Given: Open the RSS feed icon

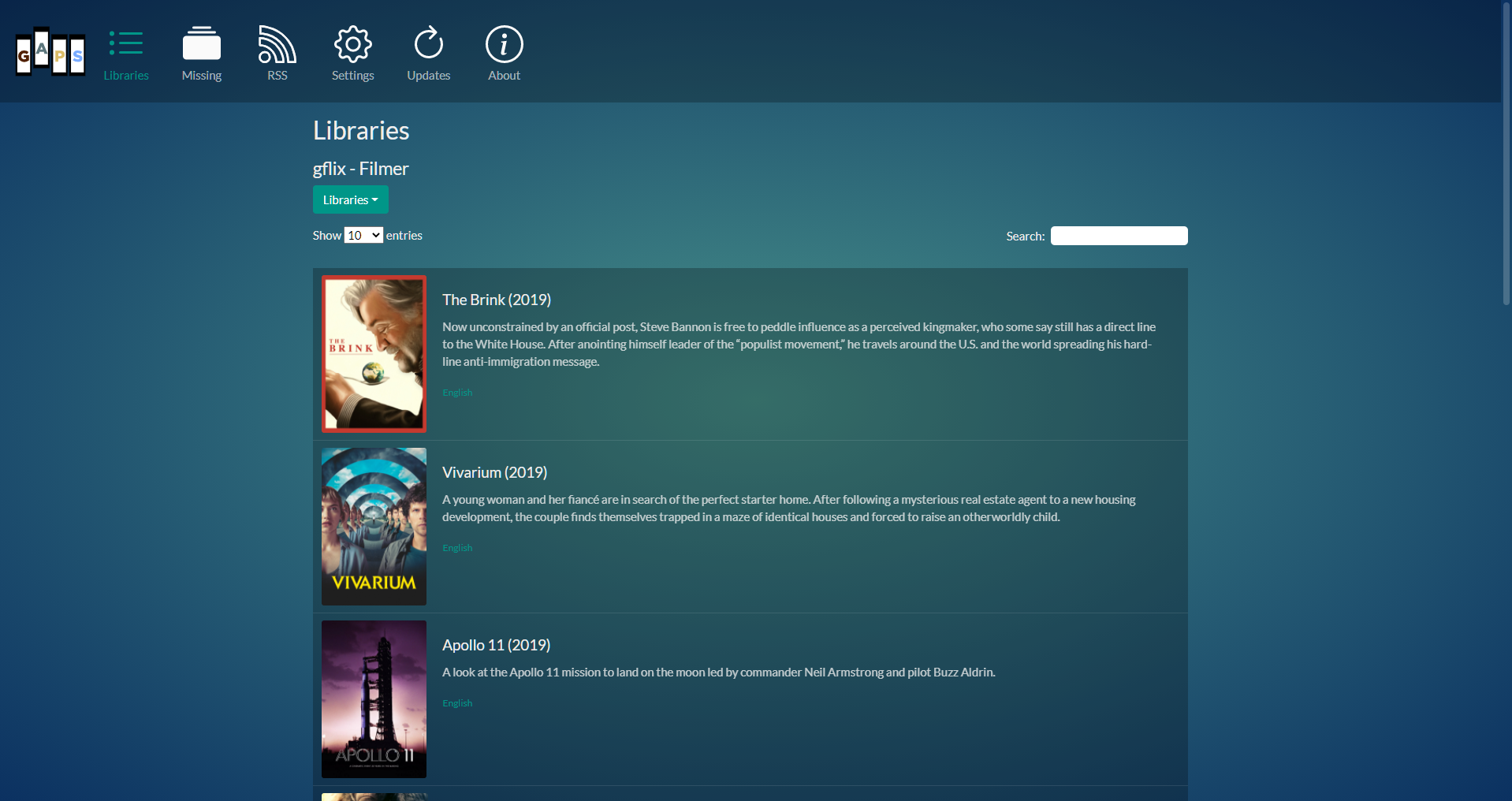Looking at the screenshot, I should [x=277, y=44].
